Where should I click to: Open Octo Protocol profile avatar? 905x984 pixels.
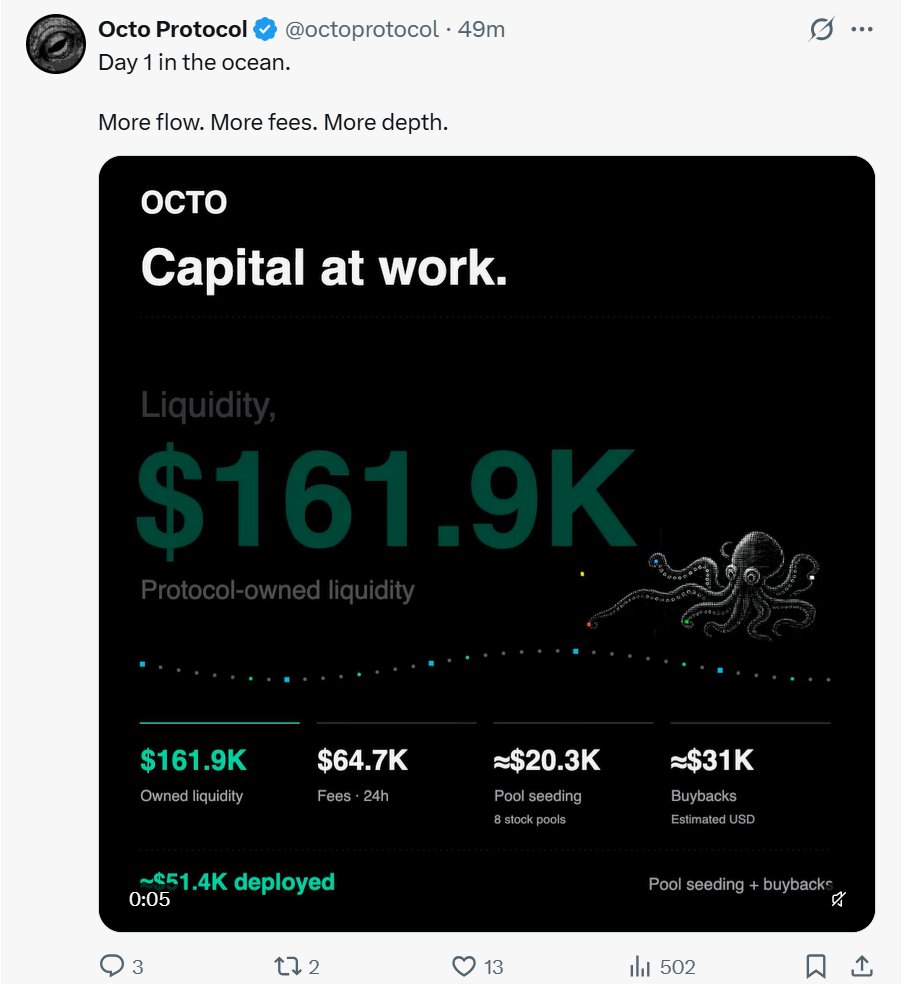click(56, 44)
